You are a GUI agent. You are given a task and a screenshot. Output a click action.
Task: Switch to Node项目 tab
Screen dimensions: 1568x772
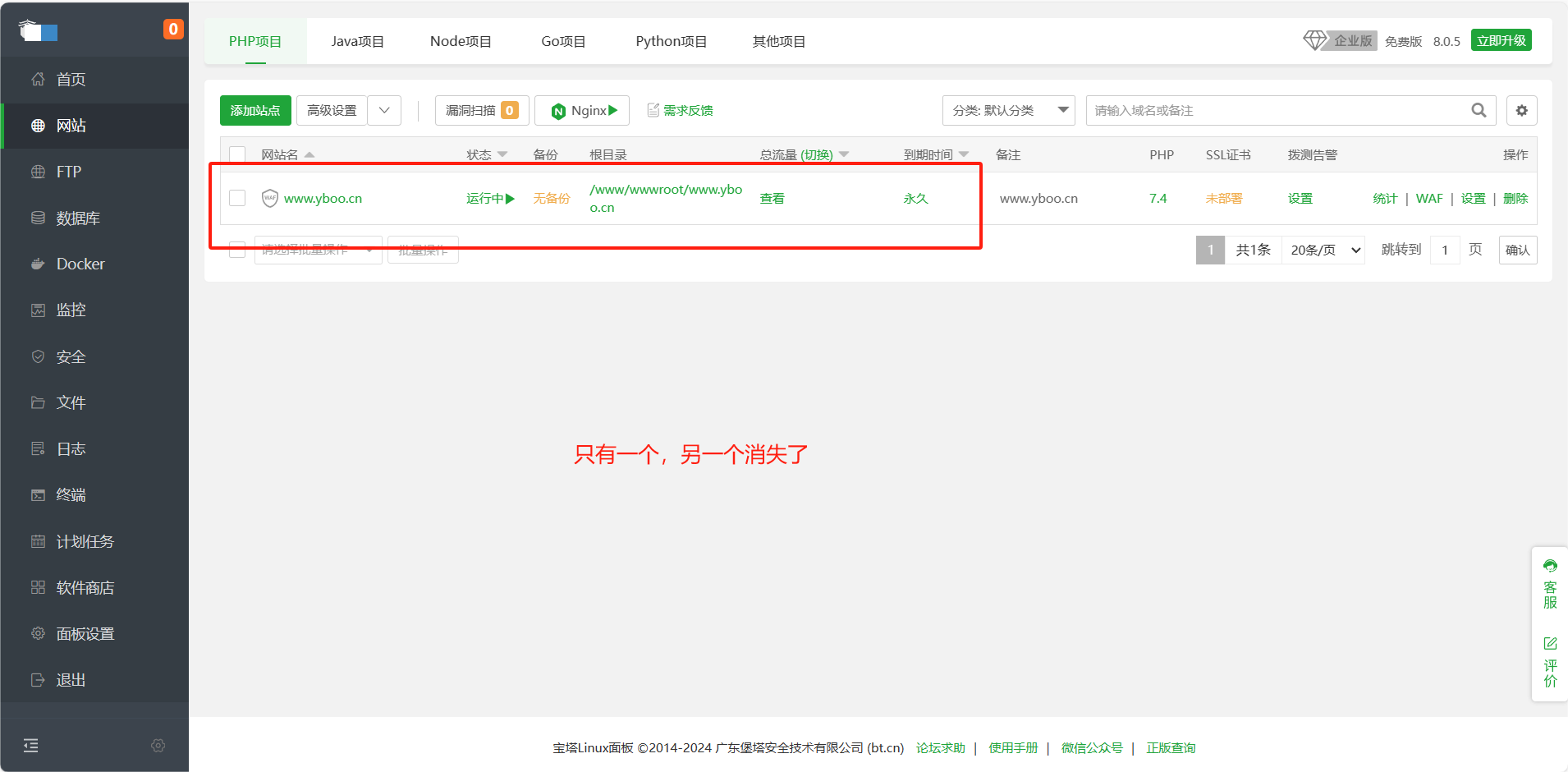coord(461,41)
